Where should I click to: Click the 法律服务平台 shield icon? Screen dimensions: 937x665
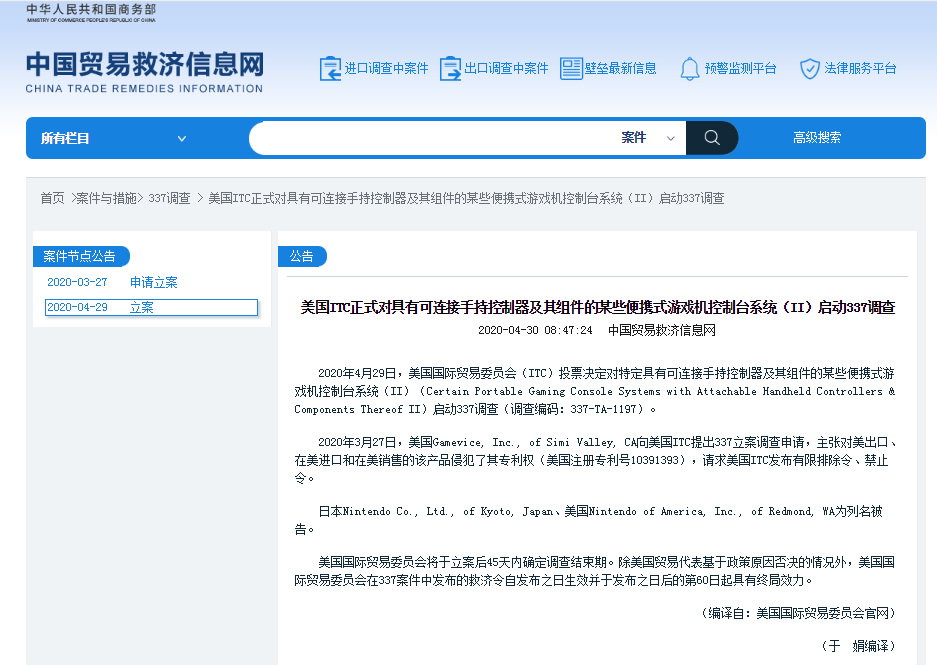(x=810, y=69)
